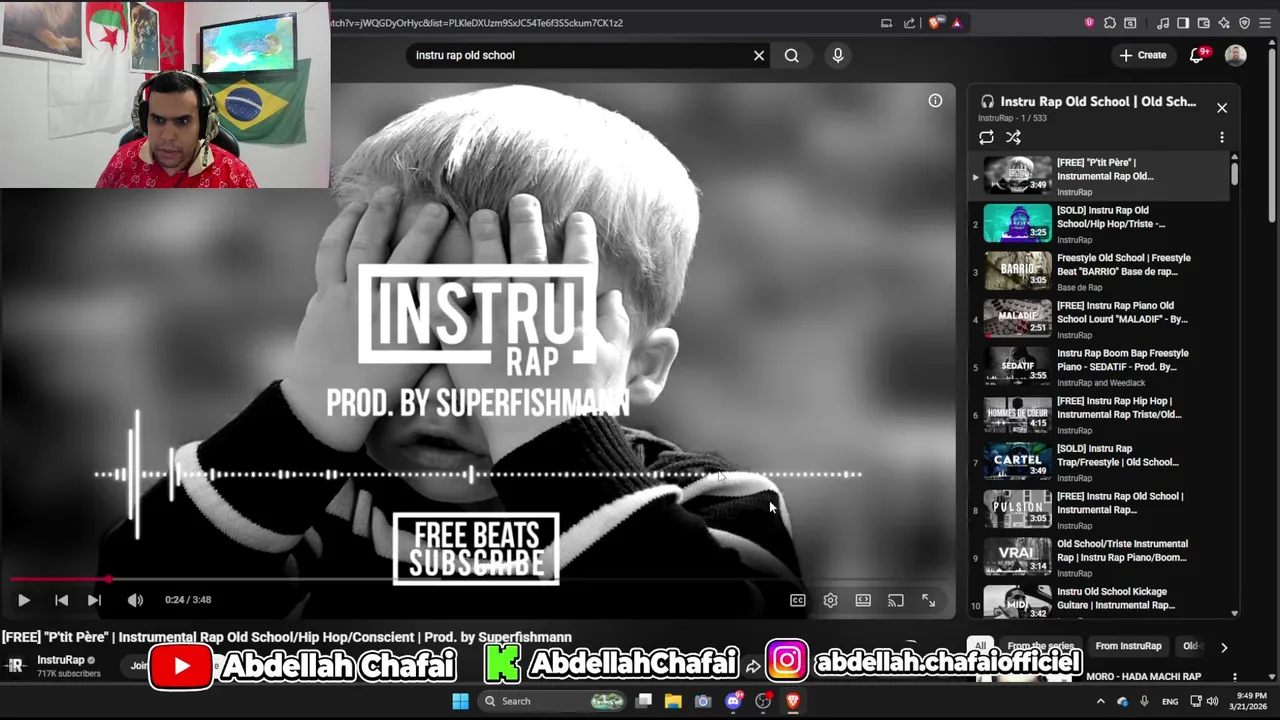Open Windows Start menu
1280x720 pixels.
coord(460,701)
